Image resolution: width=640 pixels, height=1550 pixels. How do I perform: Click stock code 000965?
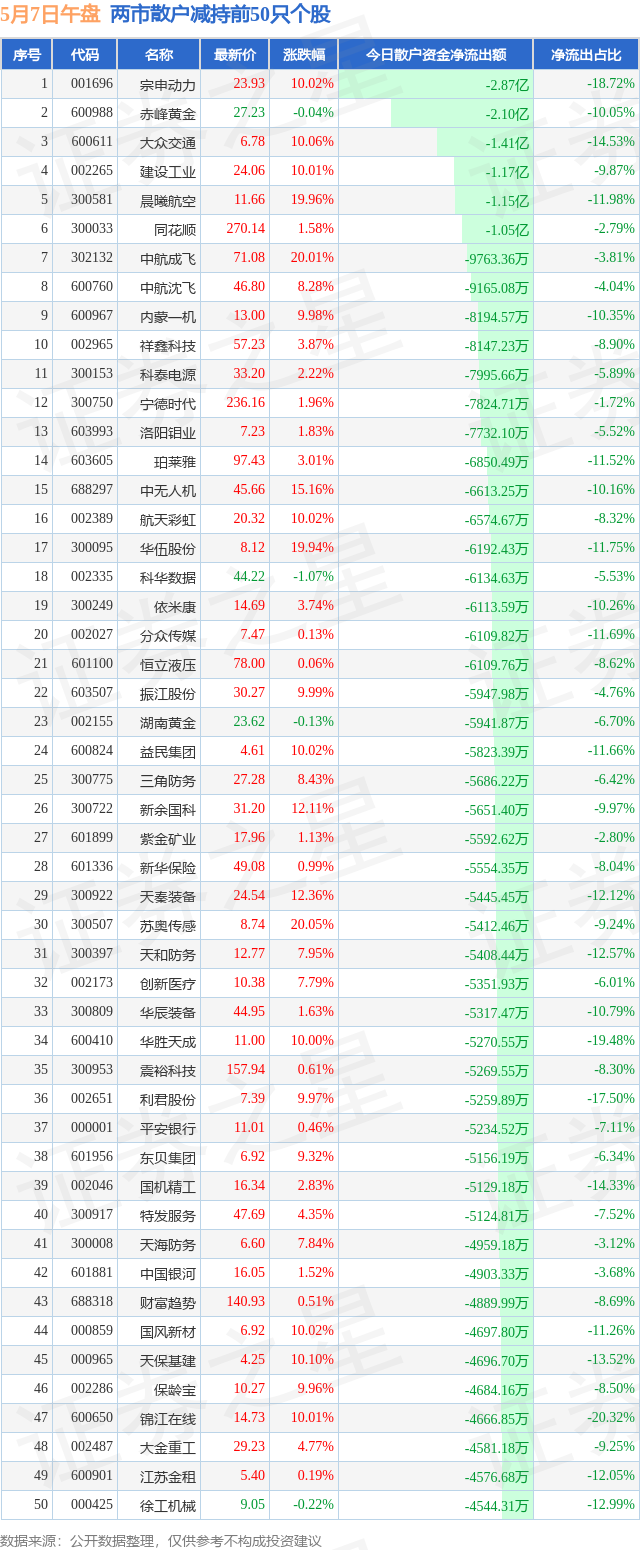pyautogui.click(x=92, y=1360)
